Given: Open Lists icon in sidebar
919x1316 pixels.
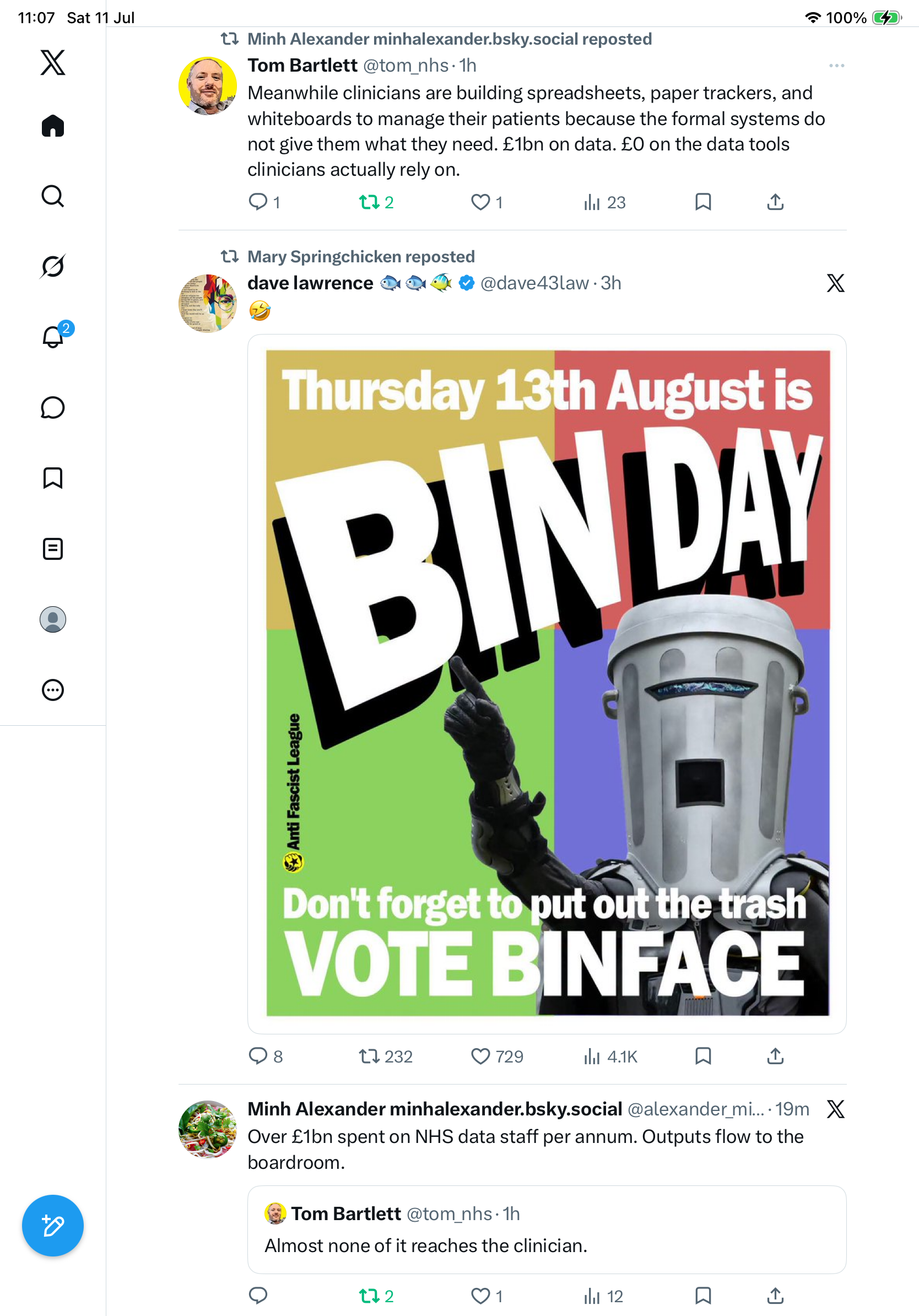Looking at the screenshot, I should (x=53, y=548).
